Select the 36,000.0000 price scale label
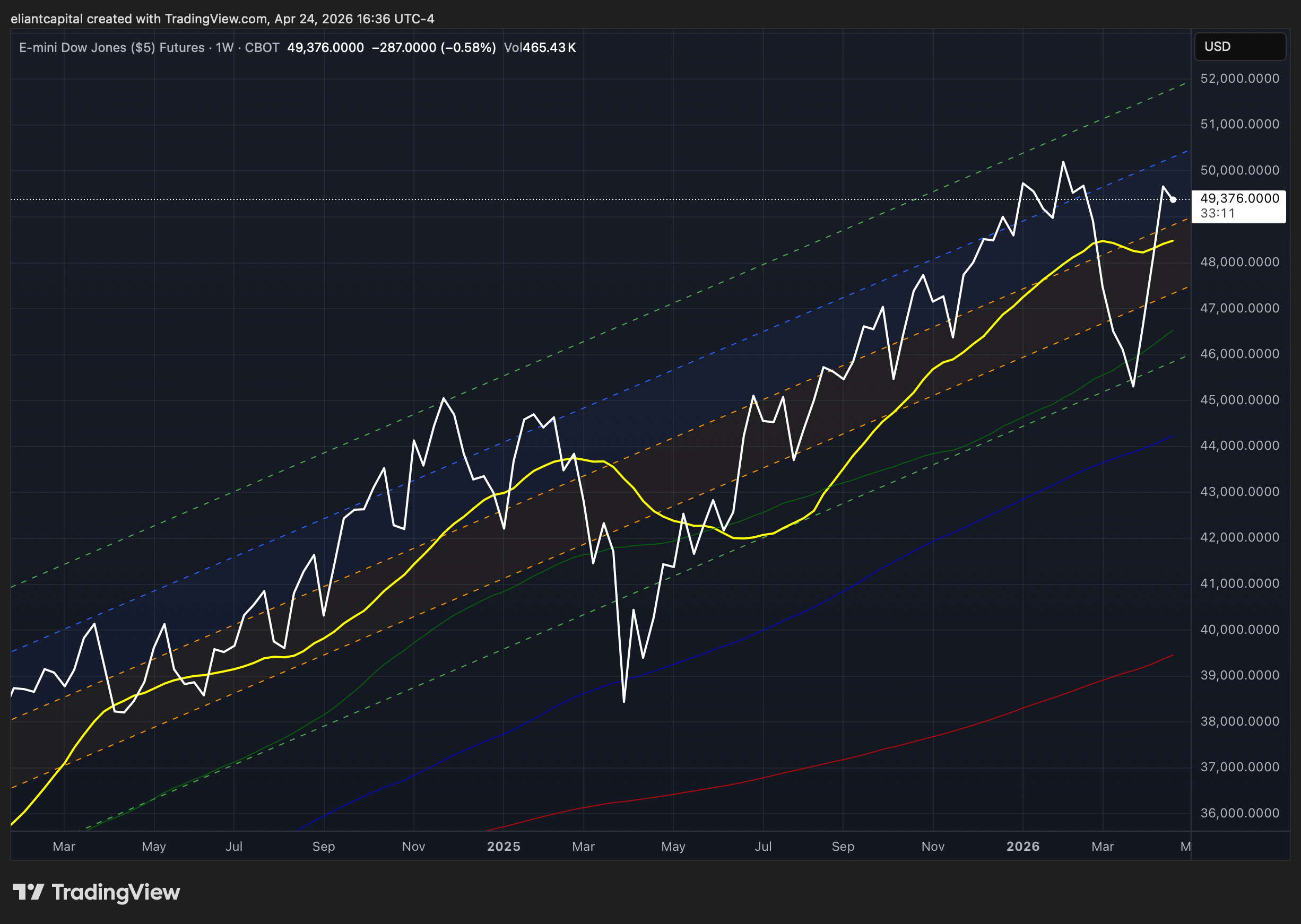The image size is (1301, 924). tap(1239, 813)
